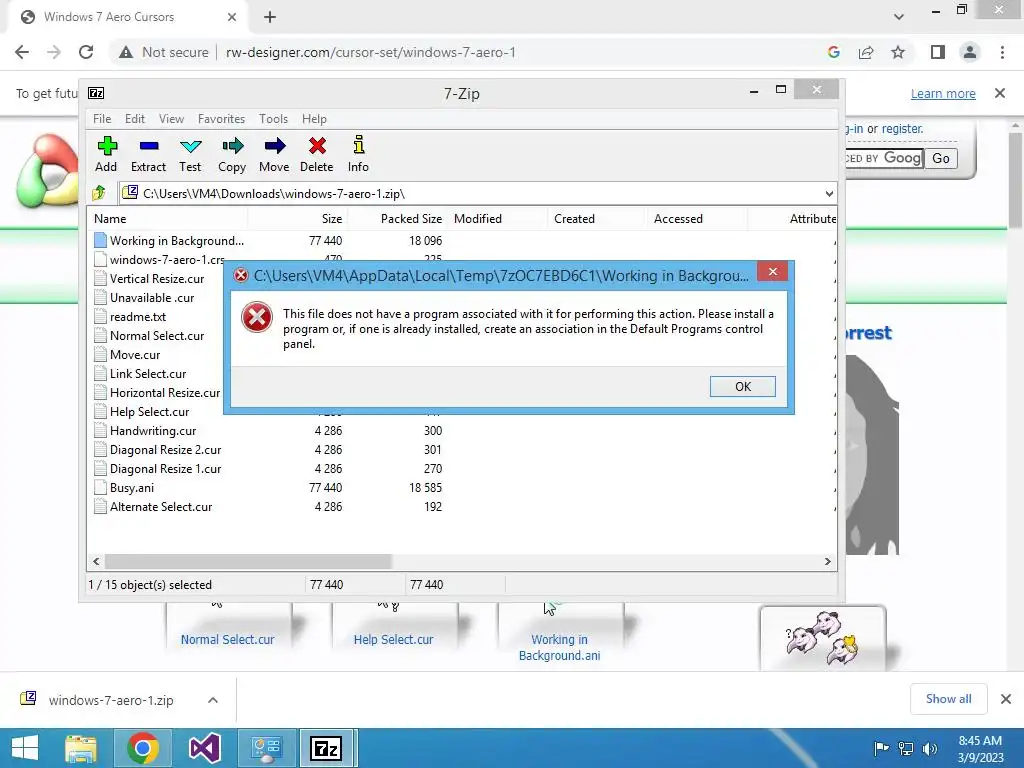Select Busy.ani file
Screen dimensions: 1024x768
(132, 488)
